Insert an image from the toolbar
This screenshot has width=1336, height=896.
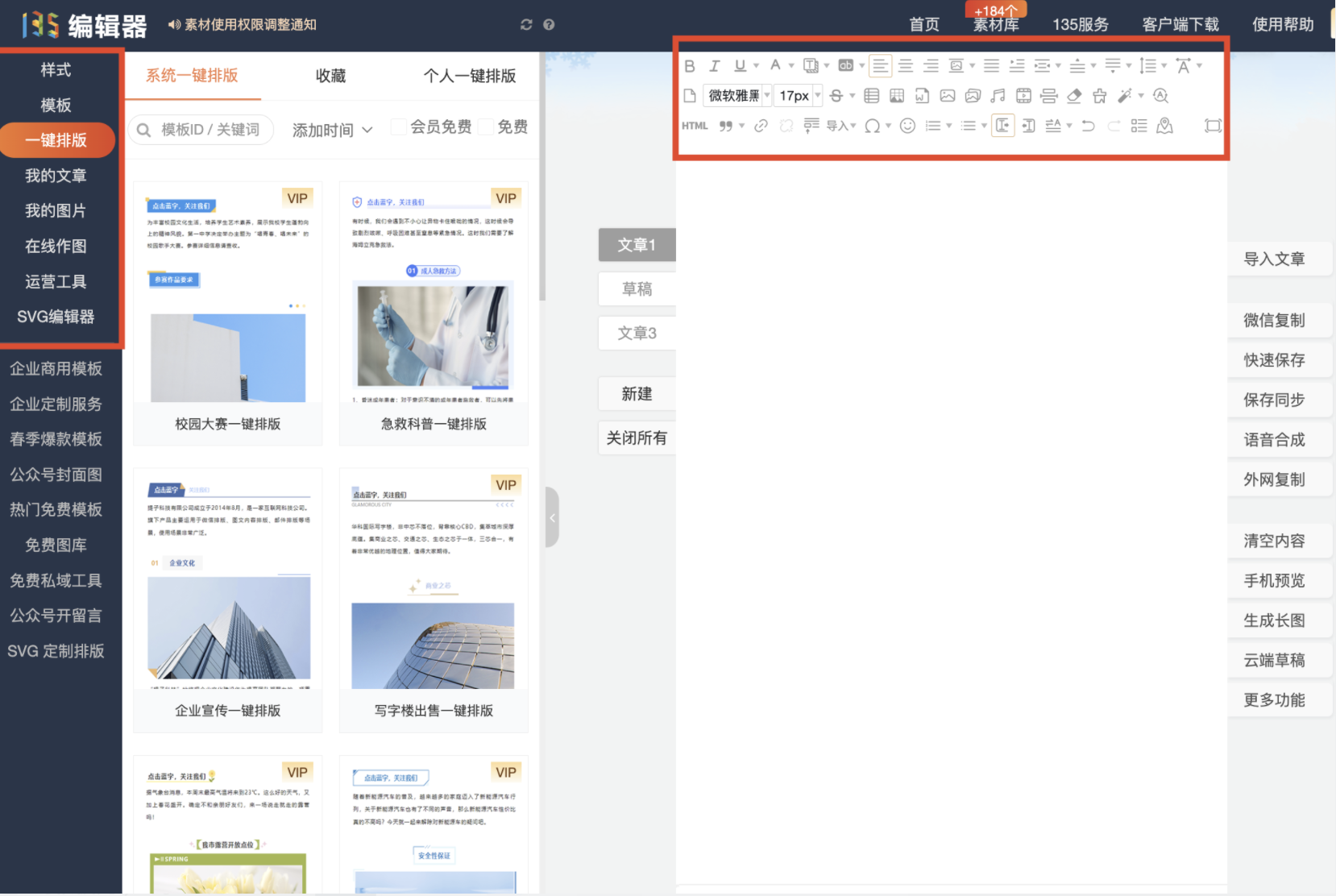pyautogui.click(x=948, y=96)
